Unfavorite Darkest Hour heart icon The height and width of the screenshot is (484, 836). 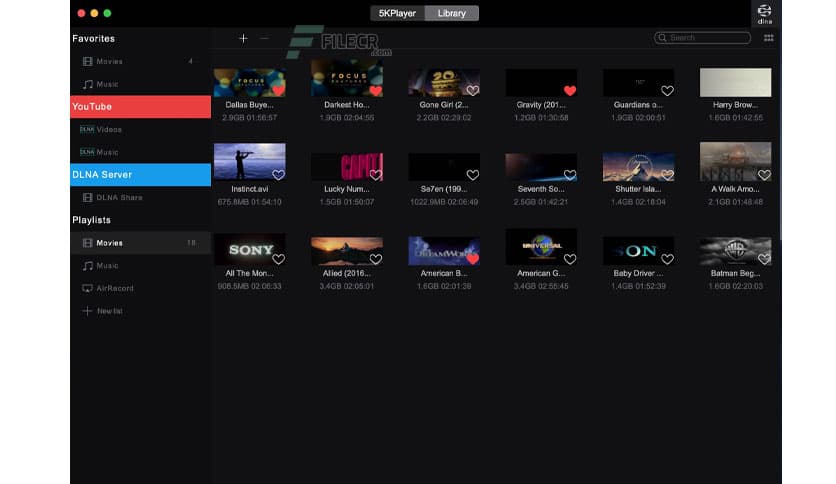tap(375, 91)
